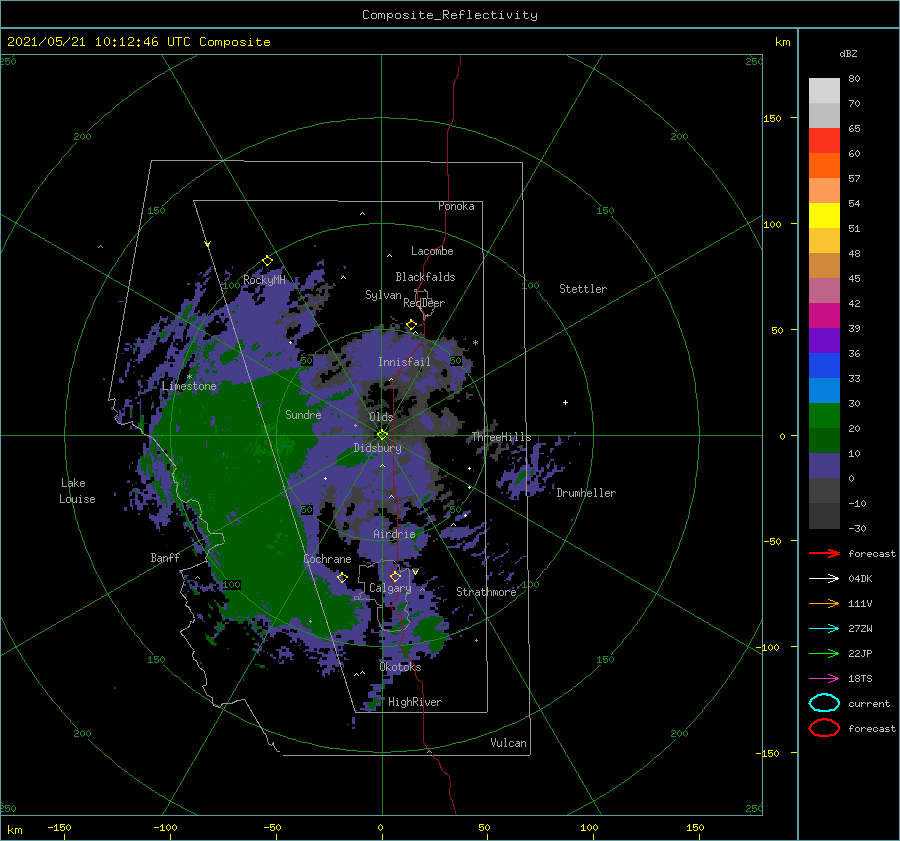Click the RockyMH label

click(264, 280)
